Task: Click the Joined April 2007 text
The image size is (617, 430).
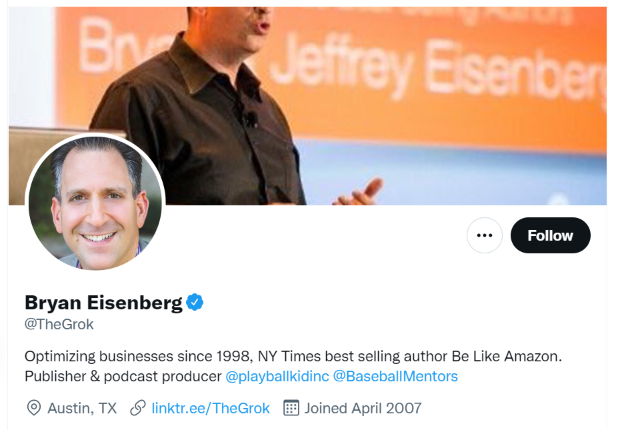Action: (363, 408)
